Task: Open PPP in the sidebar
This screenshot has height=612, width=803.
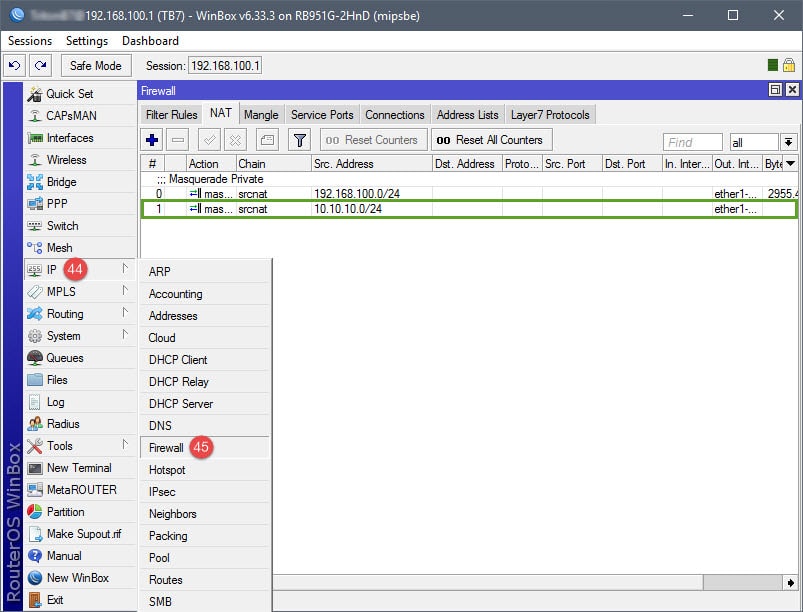Action: coord(80,204)
